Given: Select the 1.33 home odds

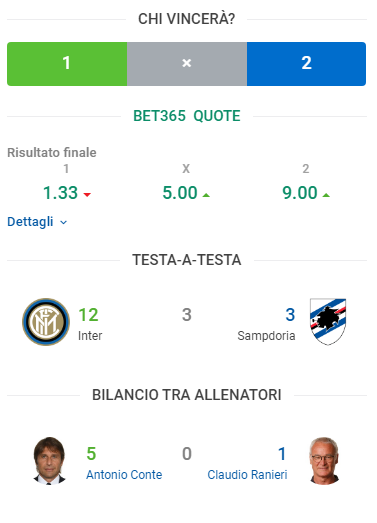Looking at the screenshot, I should (60, 193).
